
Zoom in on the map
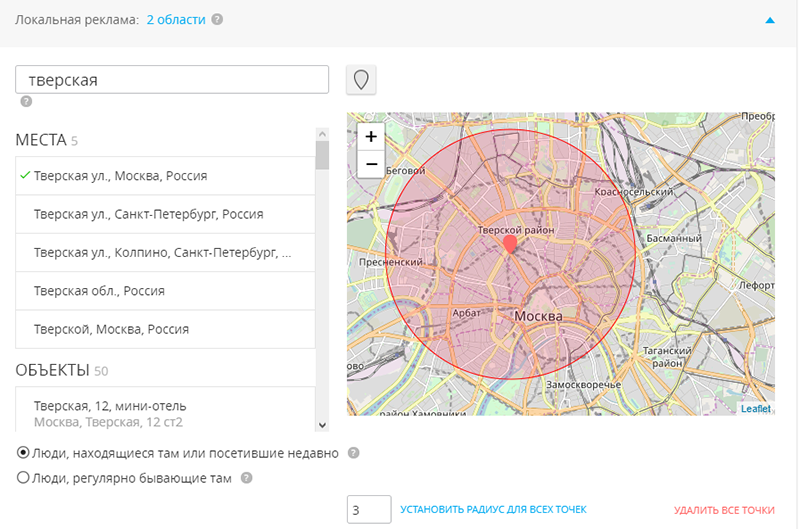(x=370, y=137)
